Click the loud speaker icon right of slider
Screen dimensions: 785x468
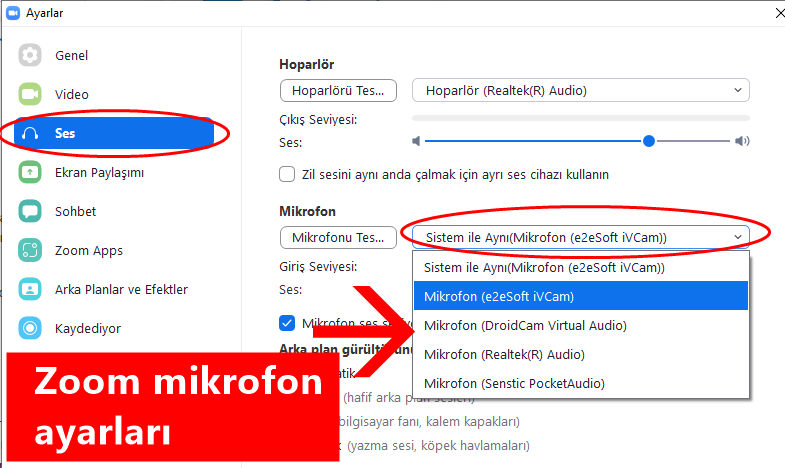tap(742, 141)
